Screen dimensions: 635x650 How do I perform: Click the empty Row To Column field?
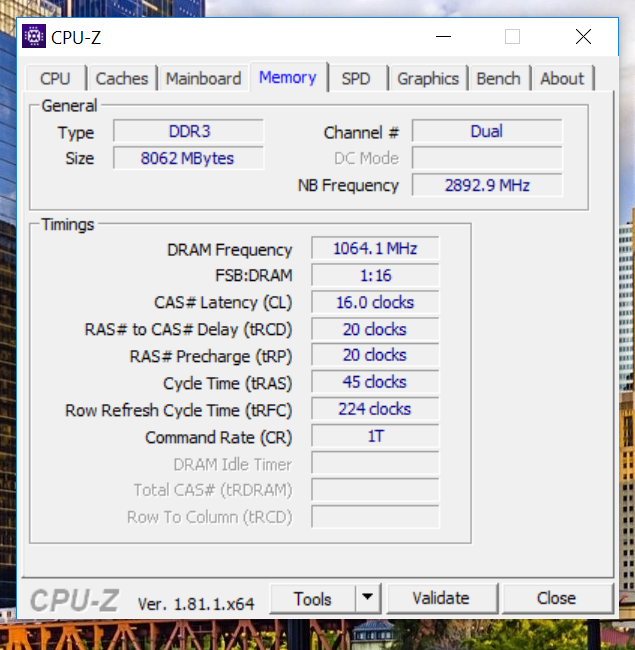coord(375,517)
